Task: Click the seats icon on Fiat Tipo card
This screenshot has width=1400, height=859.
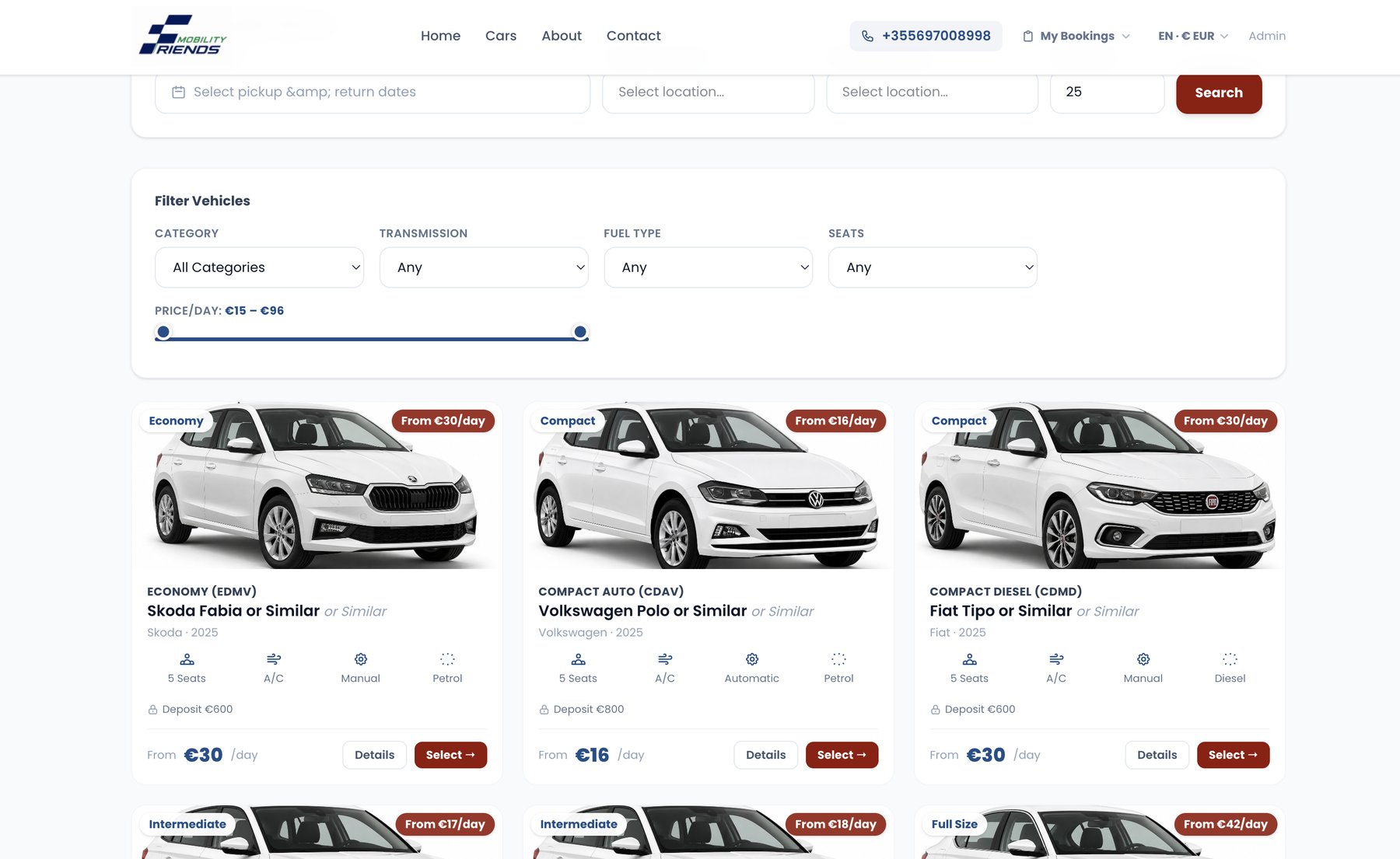Action: pos(969,659)
